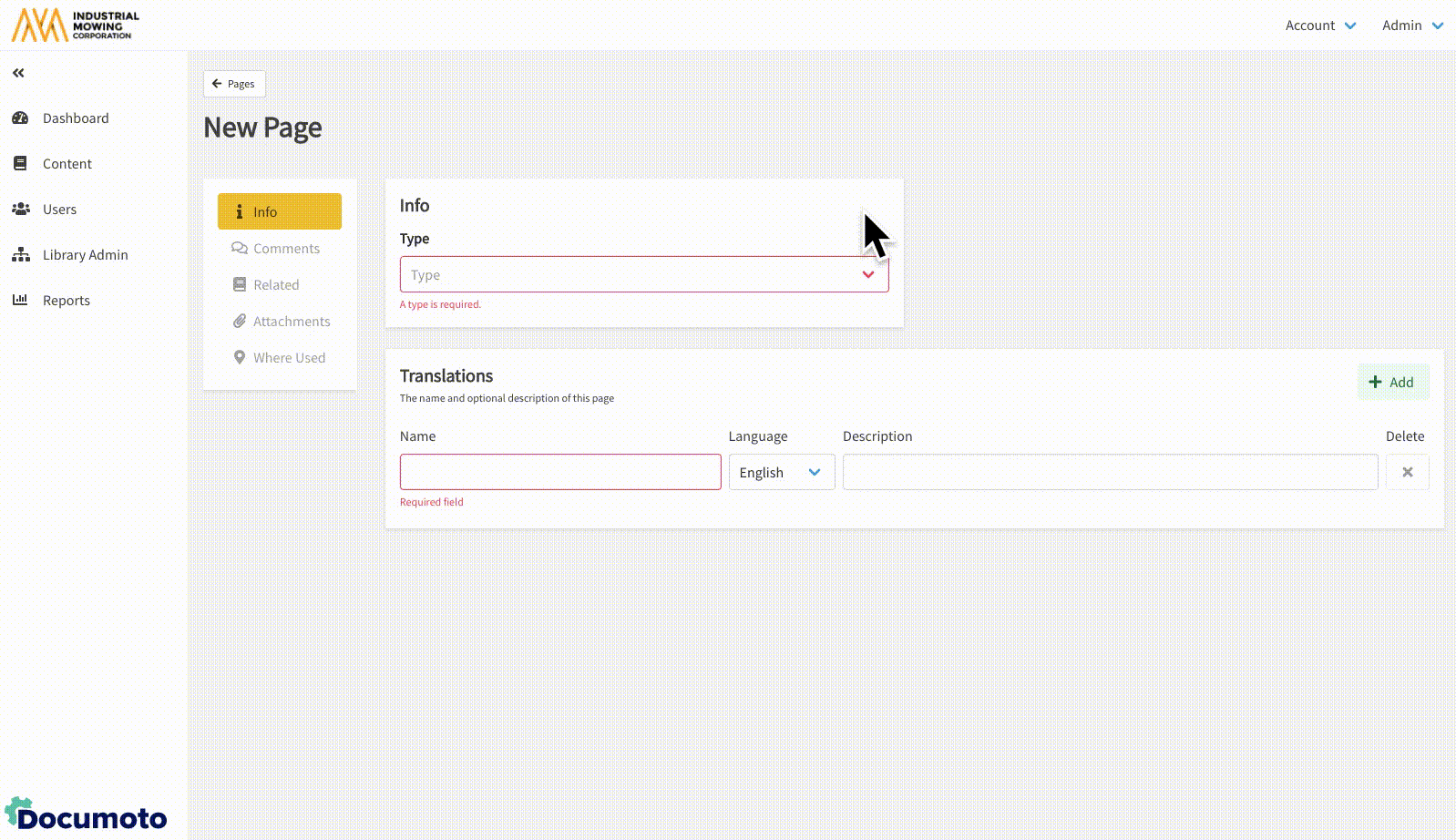Click the Dashboard gauge icon
This screenshot has width=1456, height=840.
point(20,118)
